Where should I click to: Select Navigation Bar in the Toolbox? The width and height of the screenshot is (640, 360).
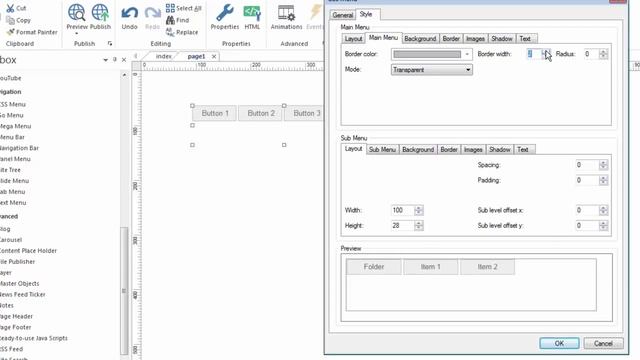tap(19, 148)
